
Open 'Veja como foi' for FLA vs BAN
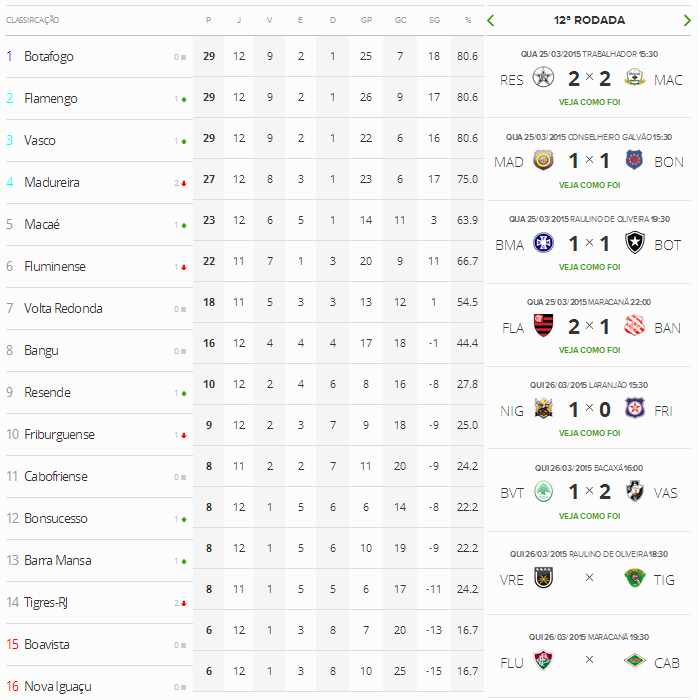[589, 351]
